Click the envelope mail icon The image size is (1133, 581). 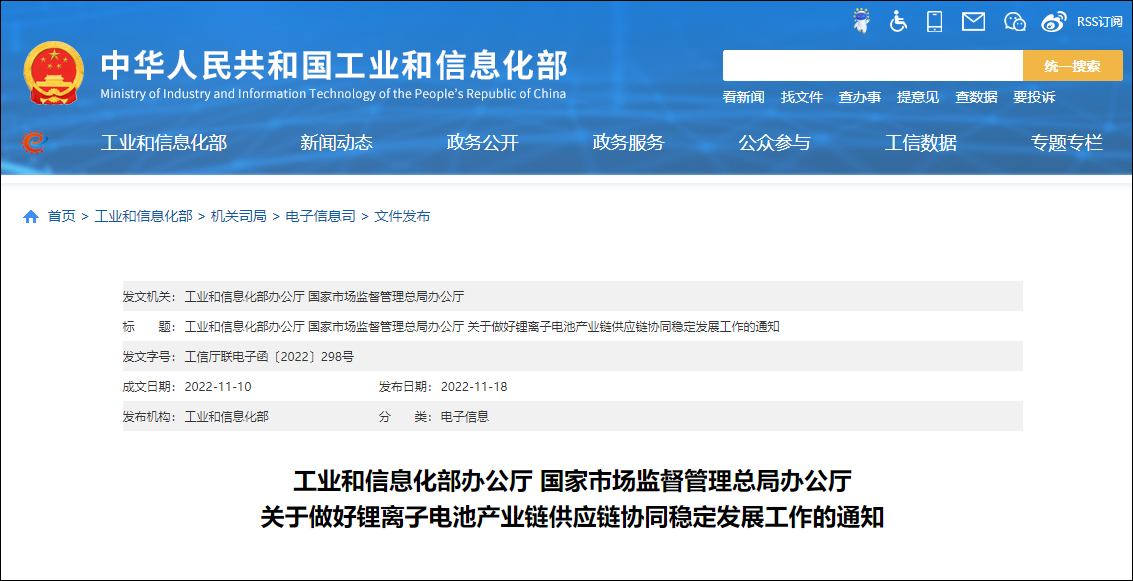click(973, 22)
